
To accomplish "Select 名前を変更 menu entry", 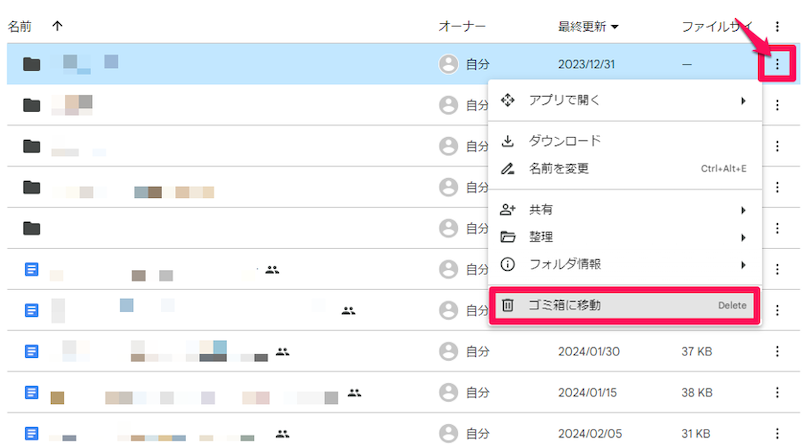I will coord(561,169).
